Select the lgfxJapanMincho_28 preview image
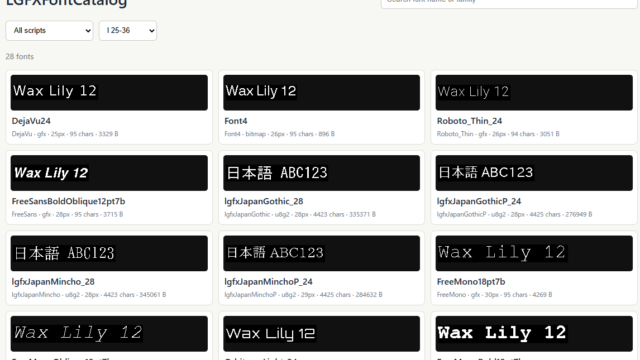Image resolution: width=640 pixels, height=360 pixels. coord(109,253)
